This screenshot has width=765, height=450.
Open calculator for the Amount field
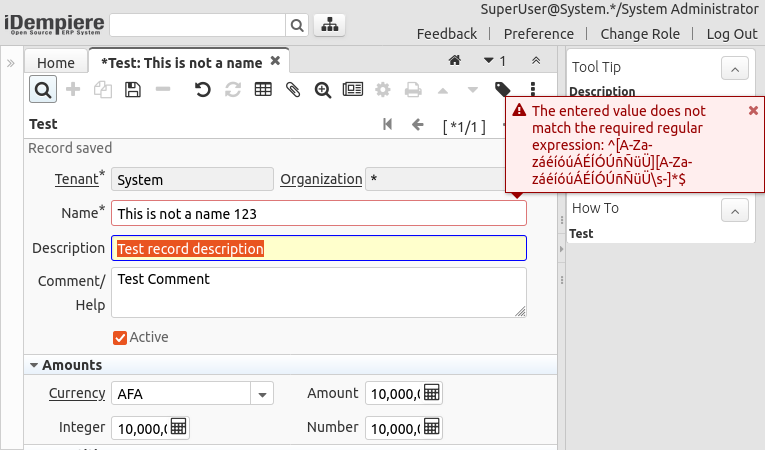coord(432,393)
